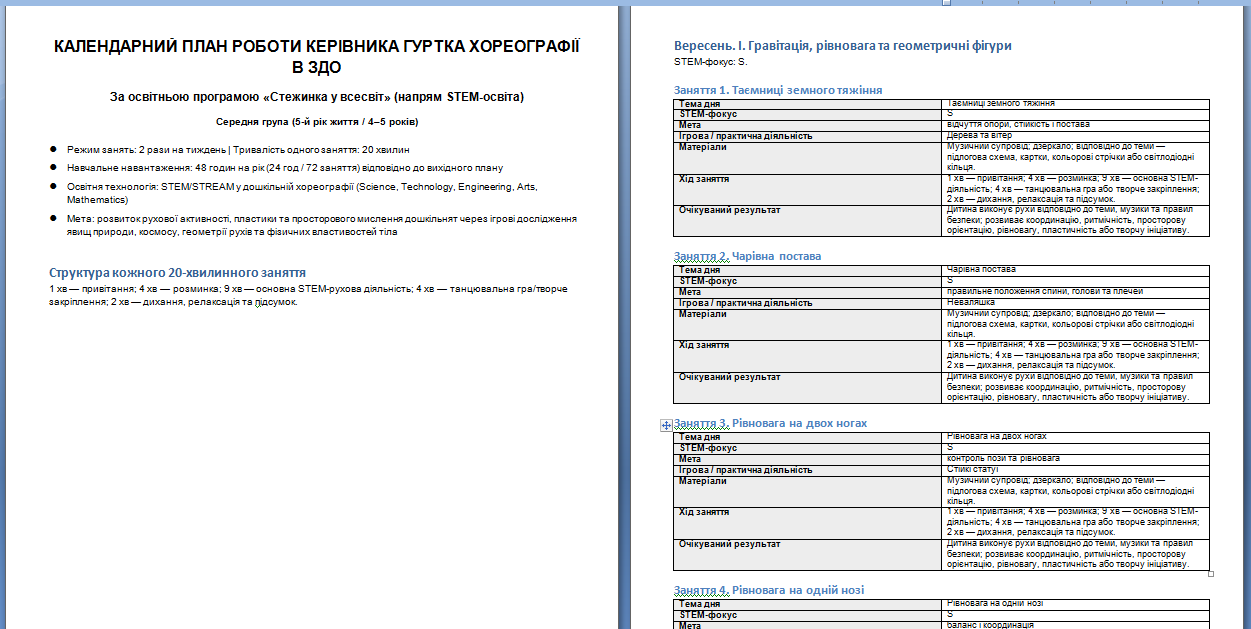Viewport: 1251px width, 629px height.
Task: Click the "Очікуваний результат" cell in the Заняття 1 table
Action: [809, 221]
